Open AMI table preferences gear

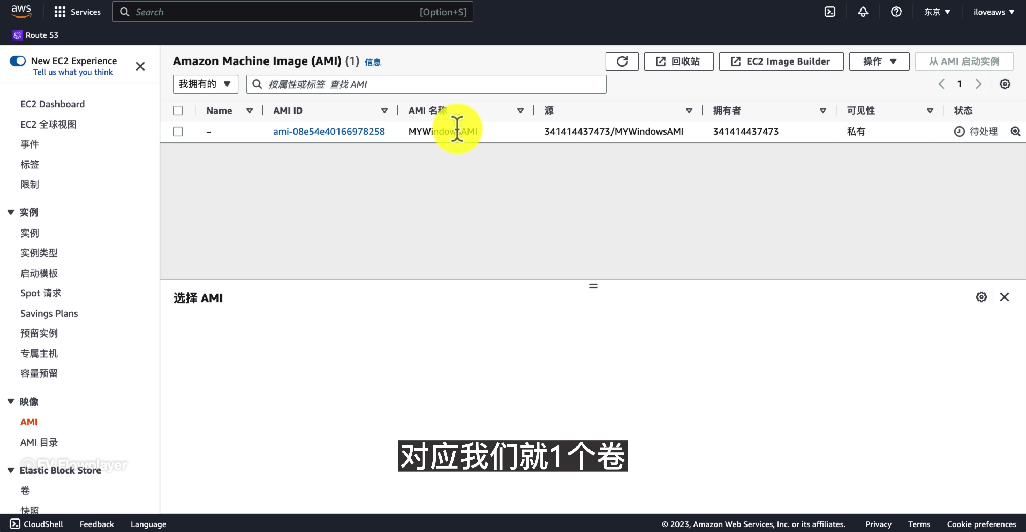[1005, 84]
